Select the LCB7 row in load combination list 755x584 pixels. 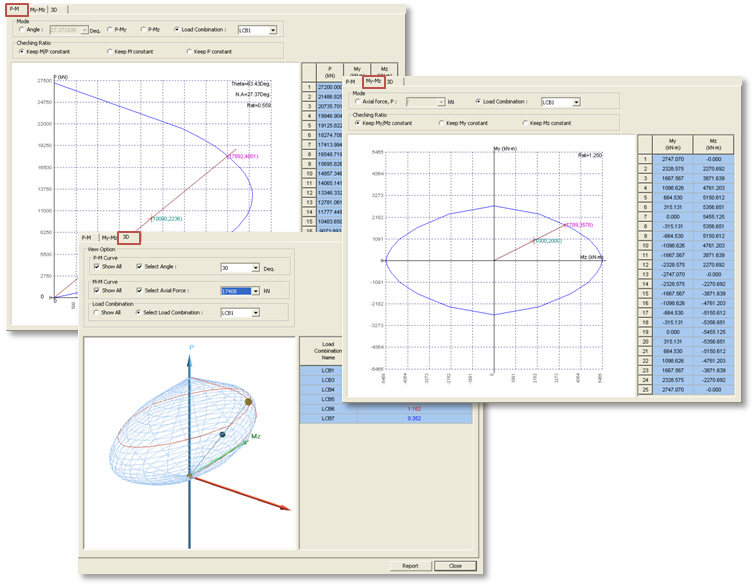(327, 419)
